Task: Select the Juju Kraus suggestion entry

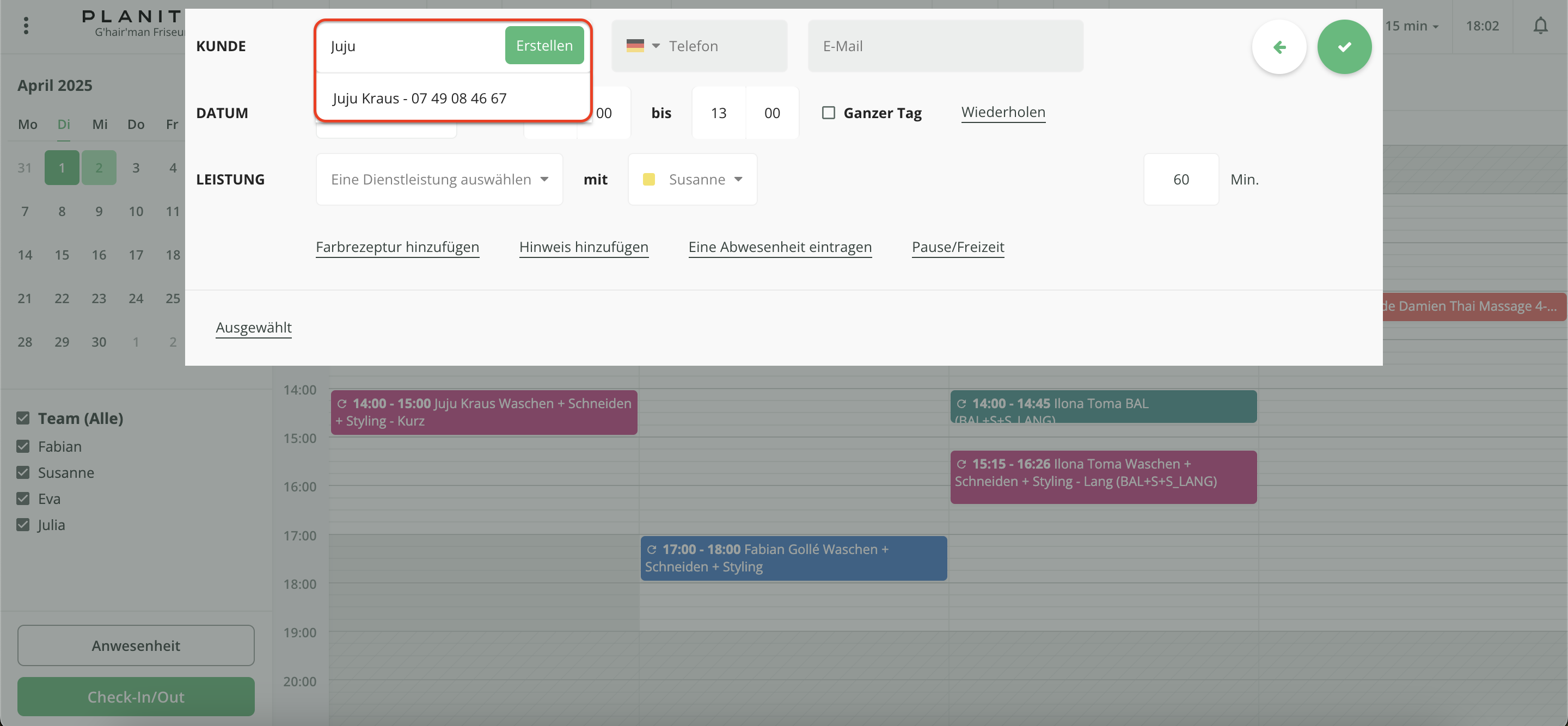Action: click(x=419, y=98)
